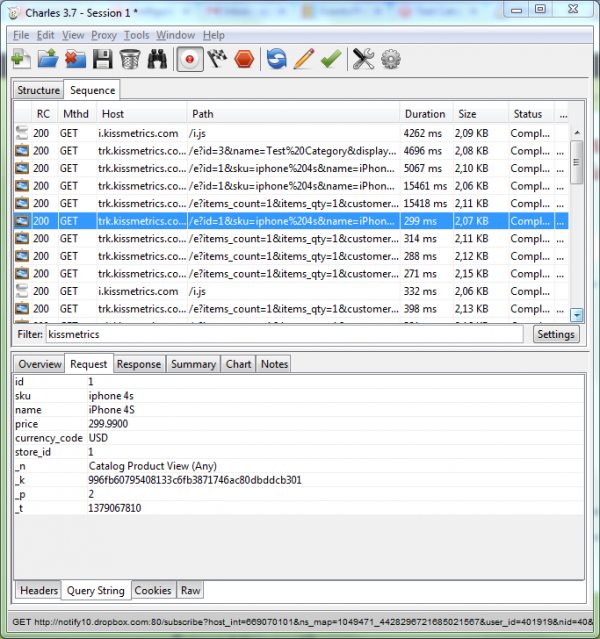This screenshot has width=600, height=639.
Task: Switch to the Structure tab
Action: pos(38,90)
